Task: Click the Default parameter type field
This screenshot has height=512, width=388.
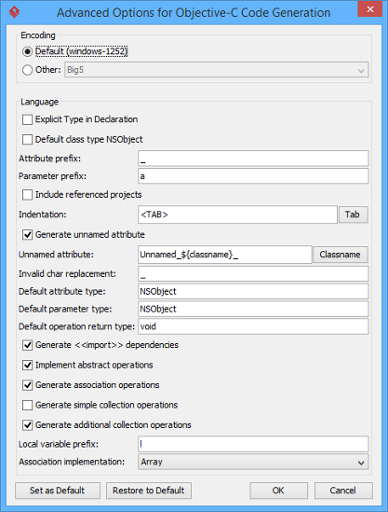Action: coord(253,309)
